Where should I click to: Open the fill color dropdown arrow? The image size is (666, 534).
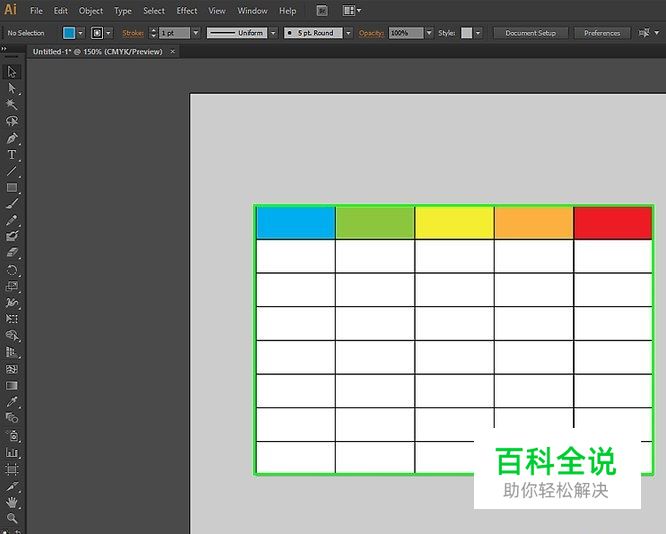coord(81,33)
